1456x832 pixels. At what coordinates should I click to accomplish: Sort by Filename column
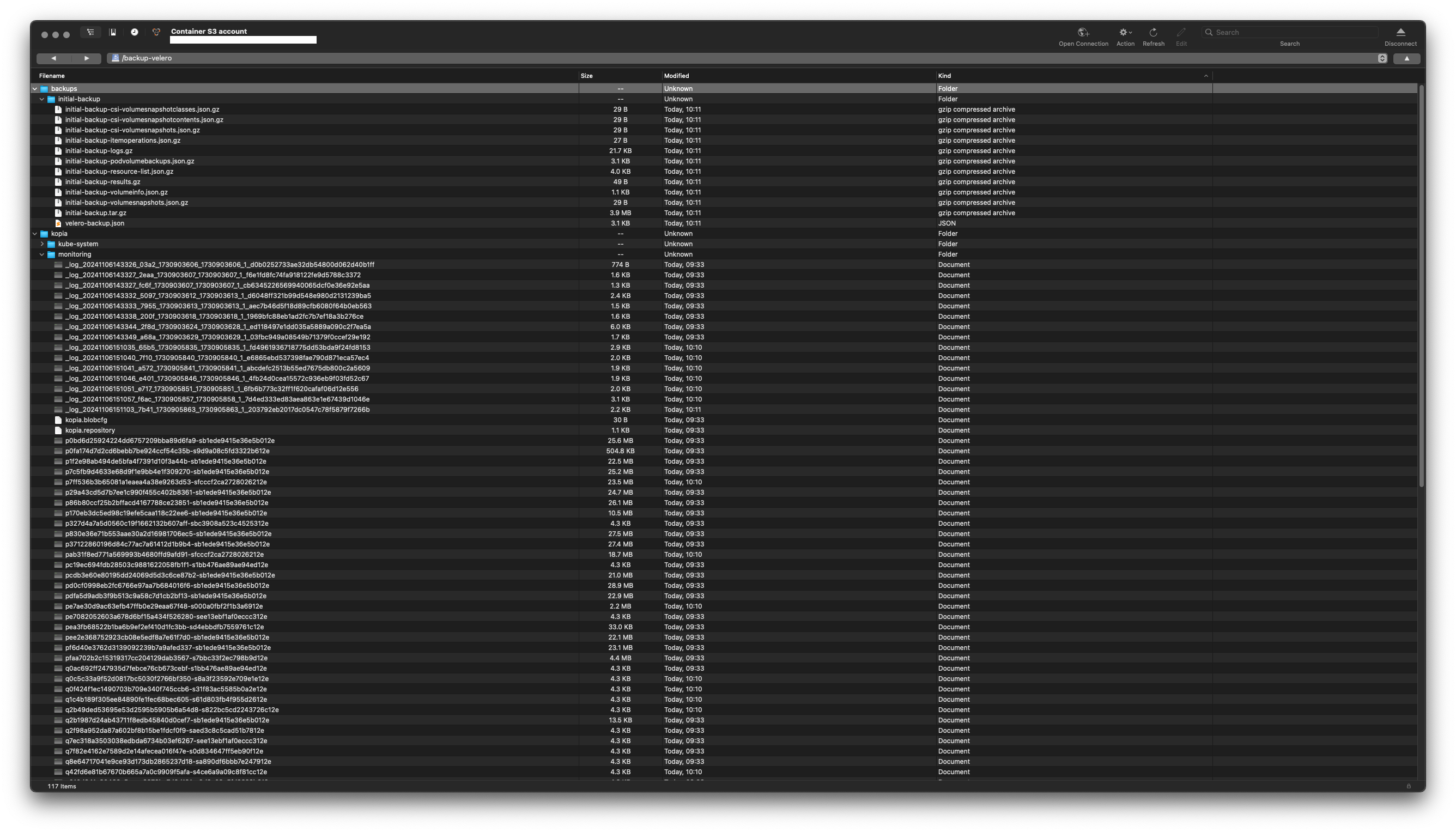[x=305, y=76]
